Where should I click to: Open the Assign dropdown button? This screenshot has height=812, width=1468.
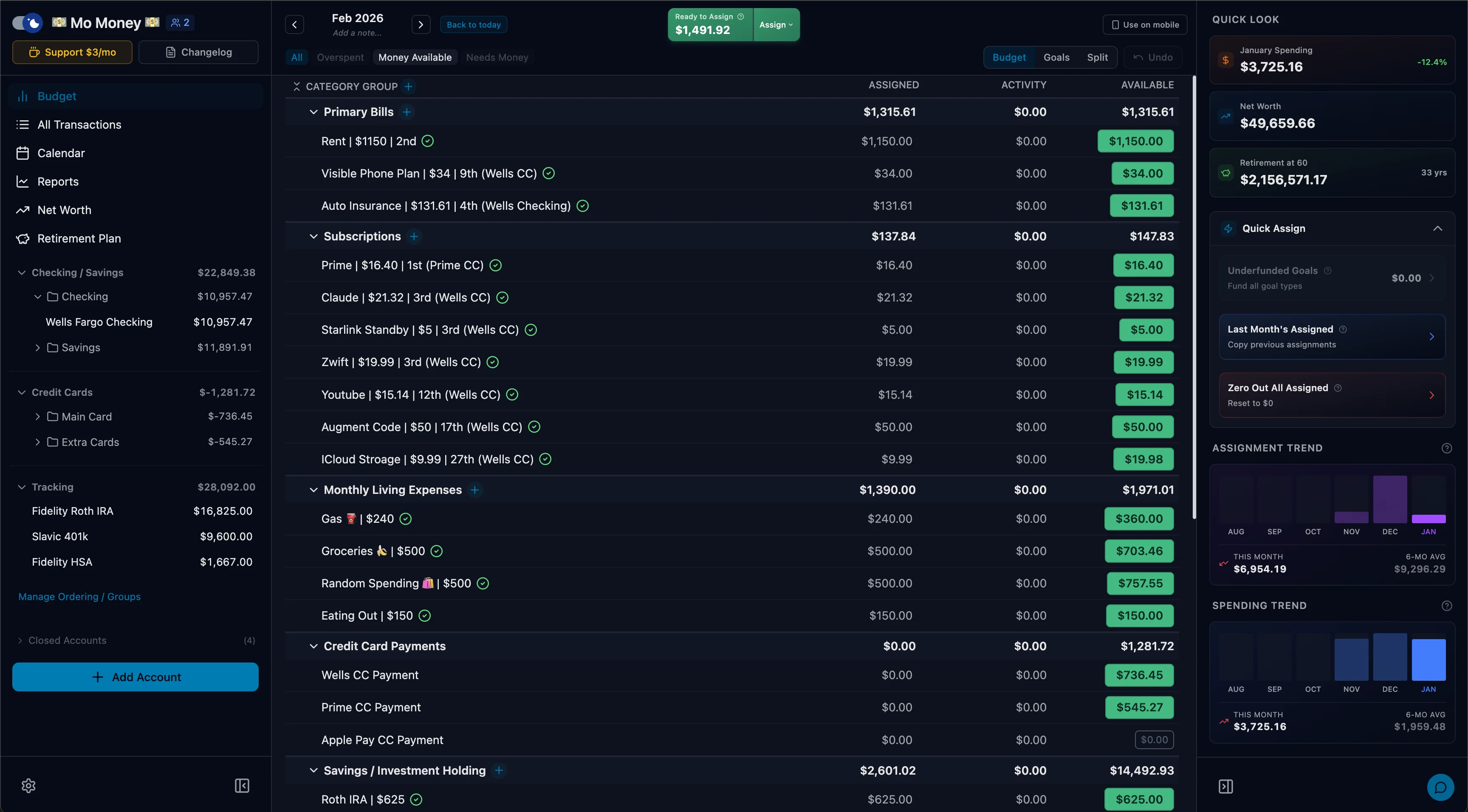tap(776, 25)
